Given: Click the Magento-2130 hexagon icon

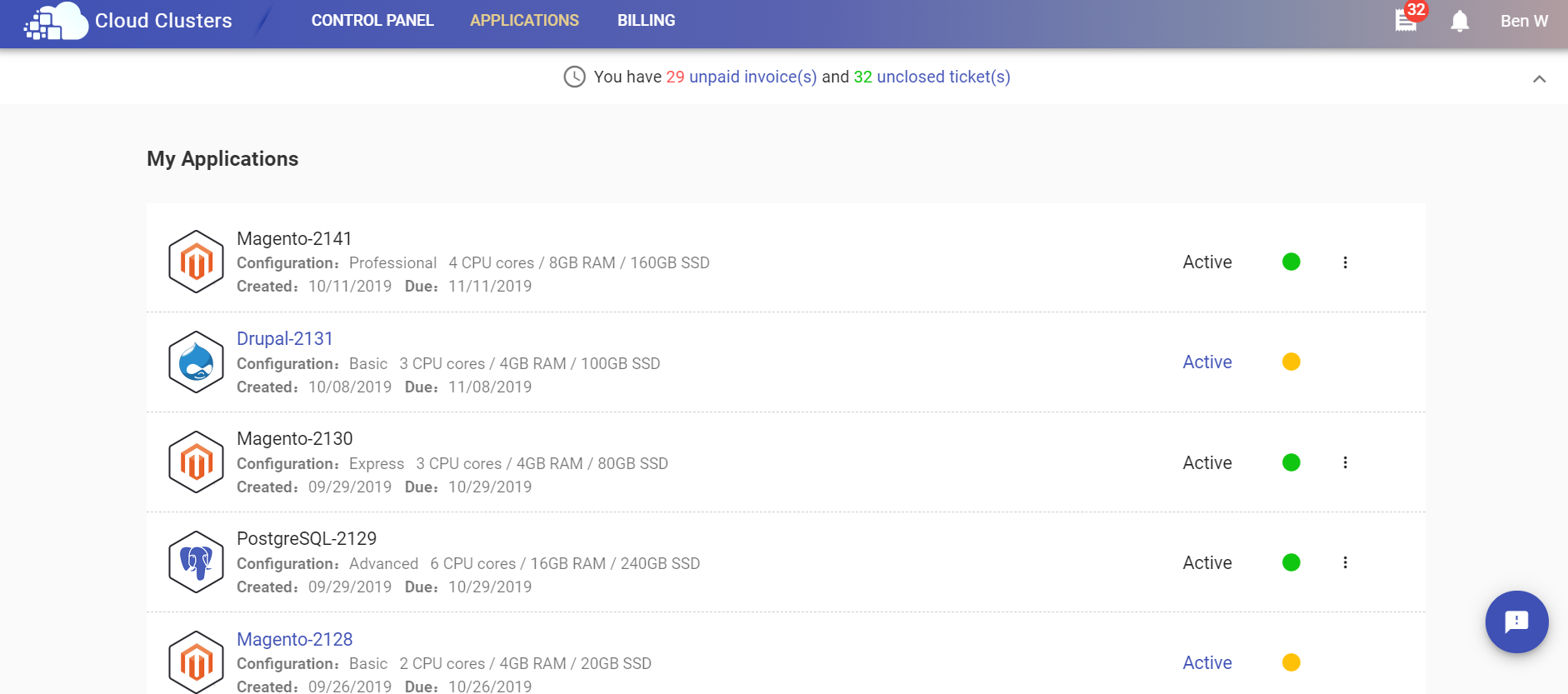Looking at the screenshot, I should pos(197,462).
